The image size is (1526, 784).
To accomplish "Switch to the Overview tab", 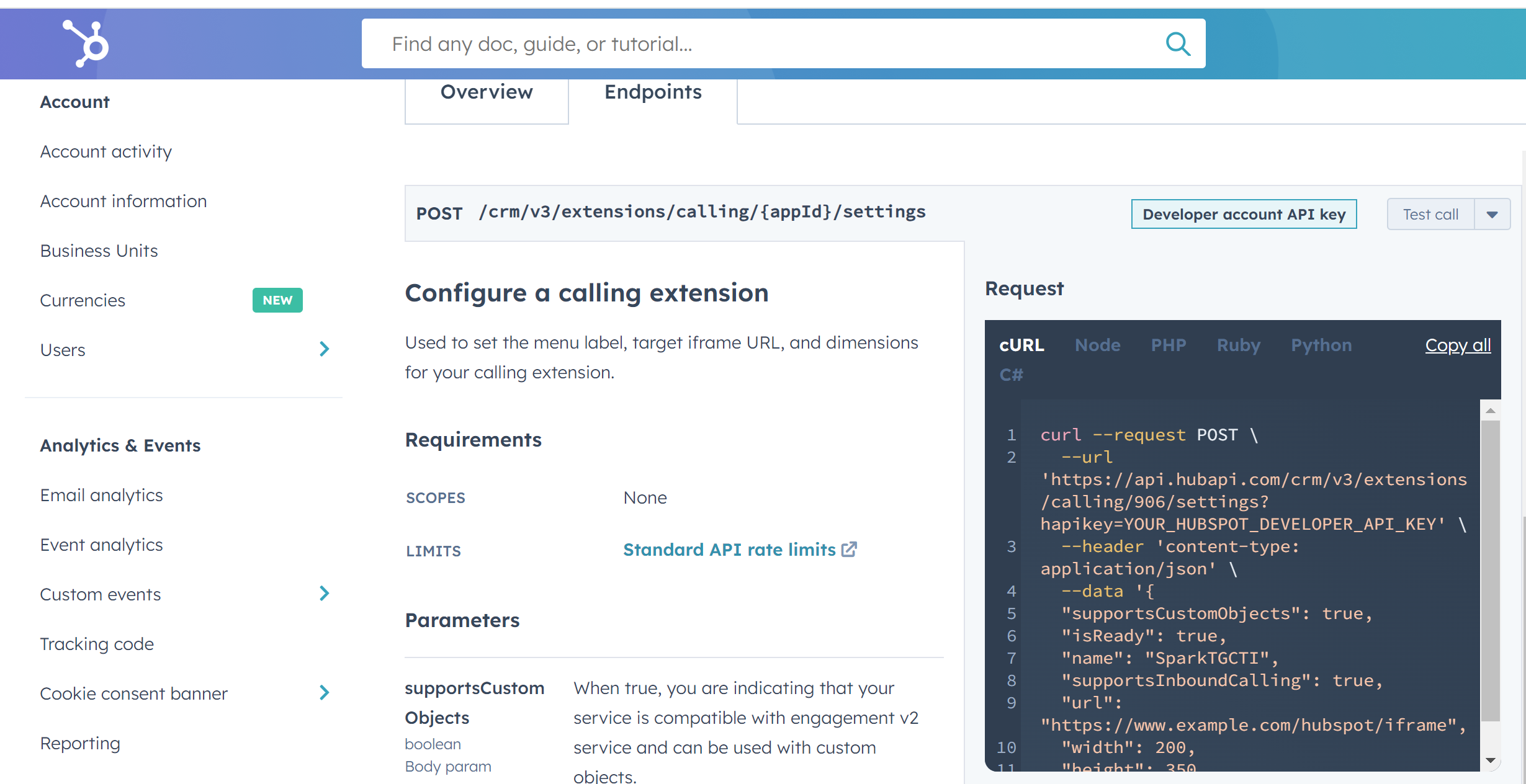I will tap(487, 92).
